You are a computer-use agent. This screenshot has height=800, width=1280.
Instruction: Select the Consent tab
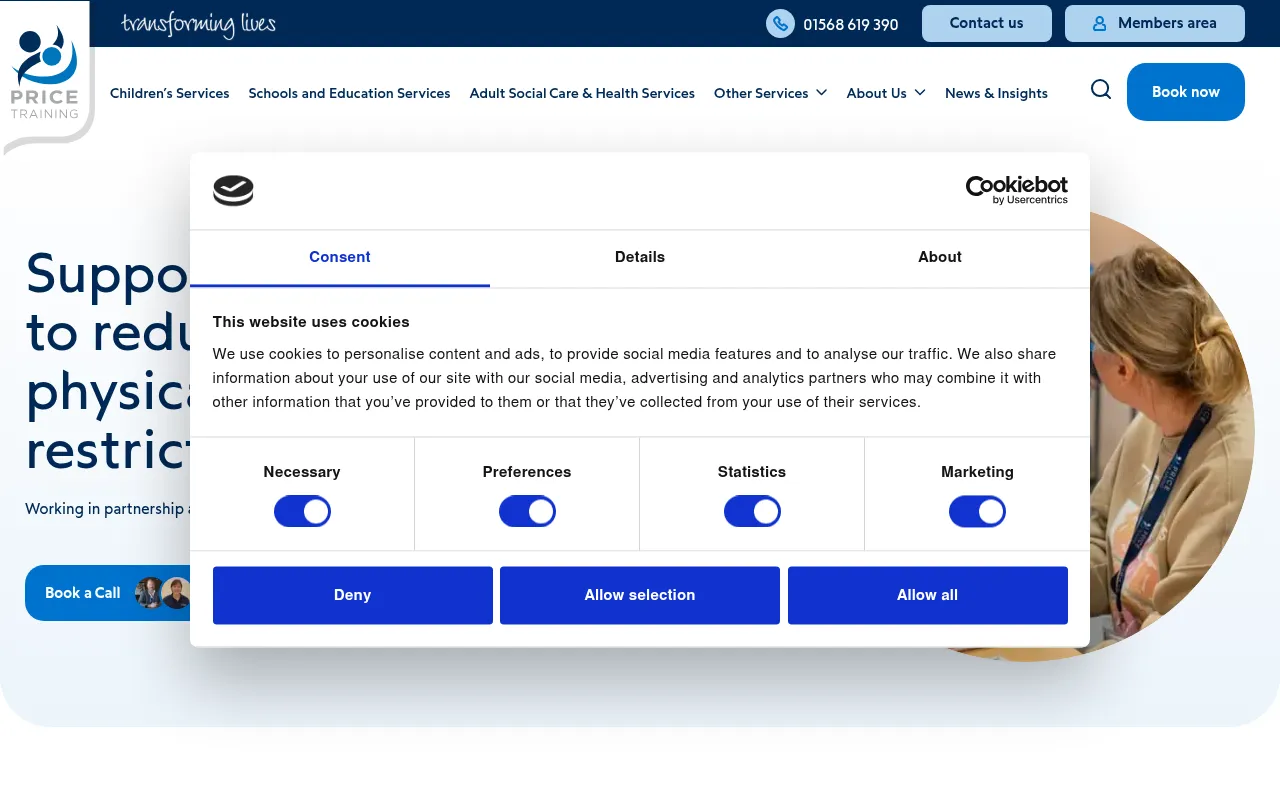tap(340, 258)
